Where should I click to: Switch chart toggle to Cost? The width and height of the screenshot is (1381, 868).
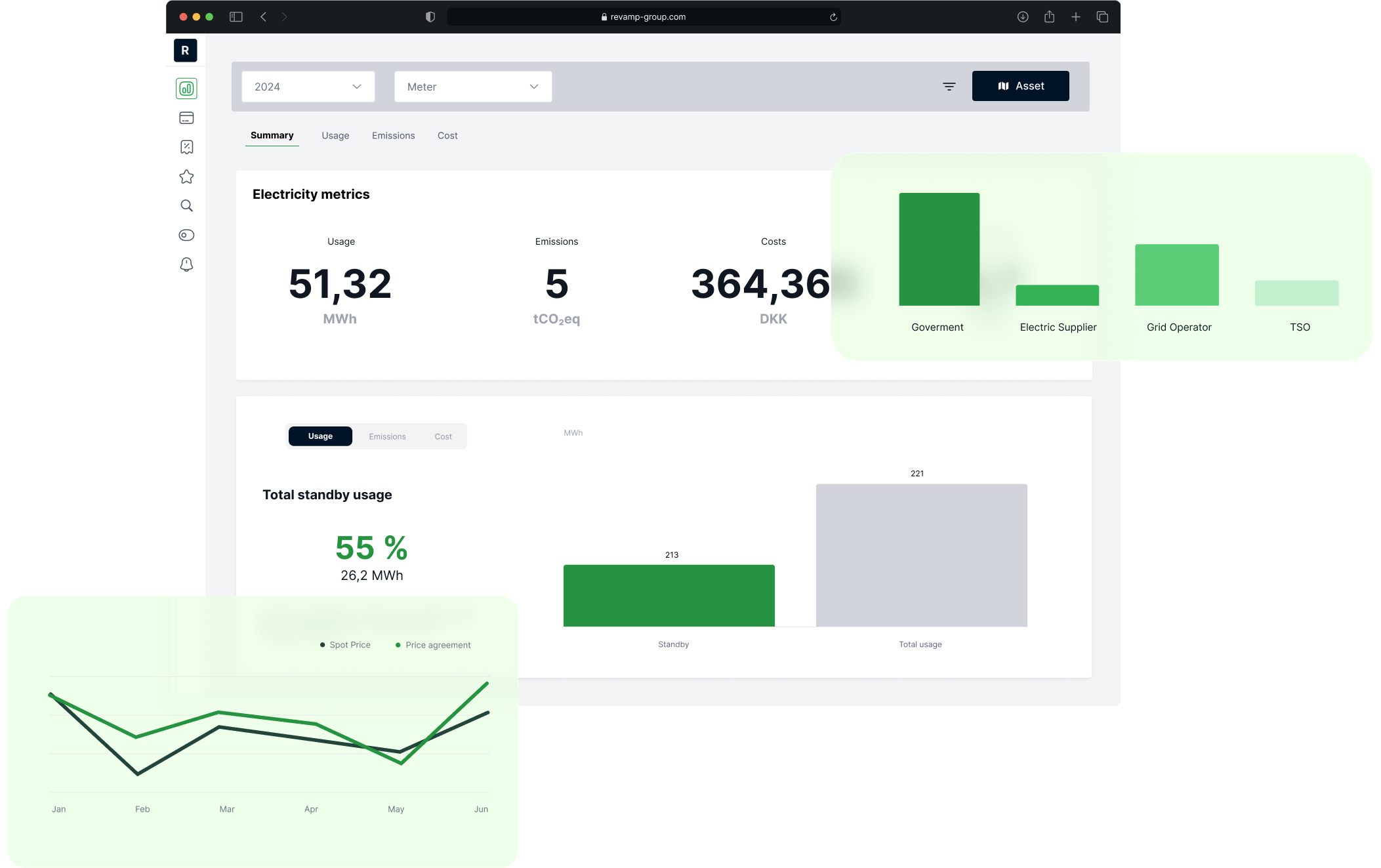click(x=443, y=436)
